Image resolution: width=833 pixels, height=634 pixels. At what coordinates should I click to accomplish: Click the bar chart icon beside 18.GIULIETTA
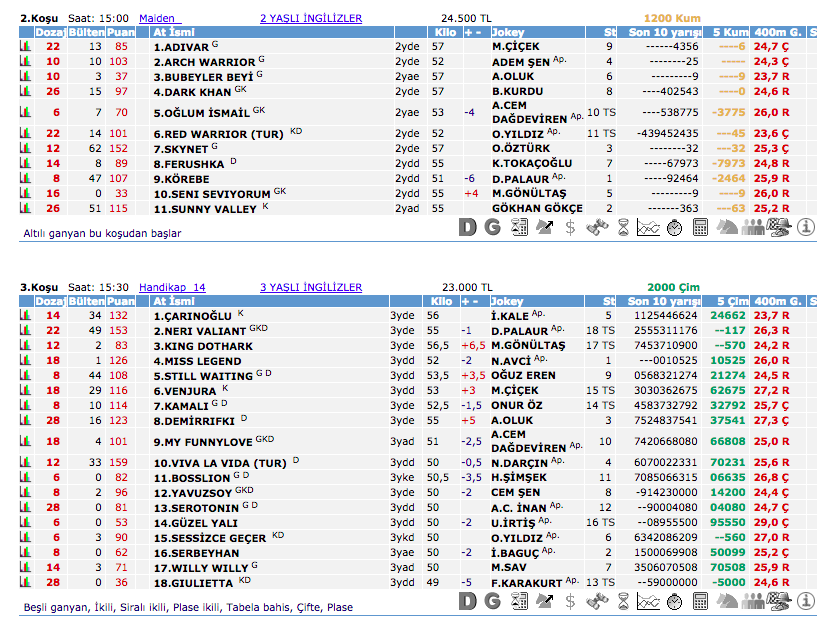pos(26,582)
